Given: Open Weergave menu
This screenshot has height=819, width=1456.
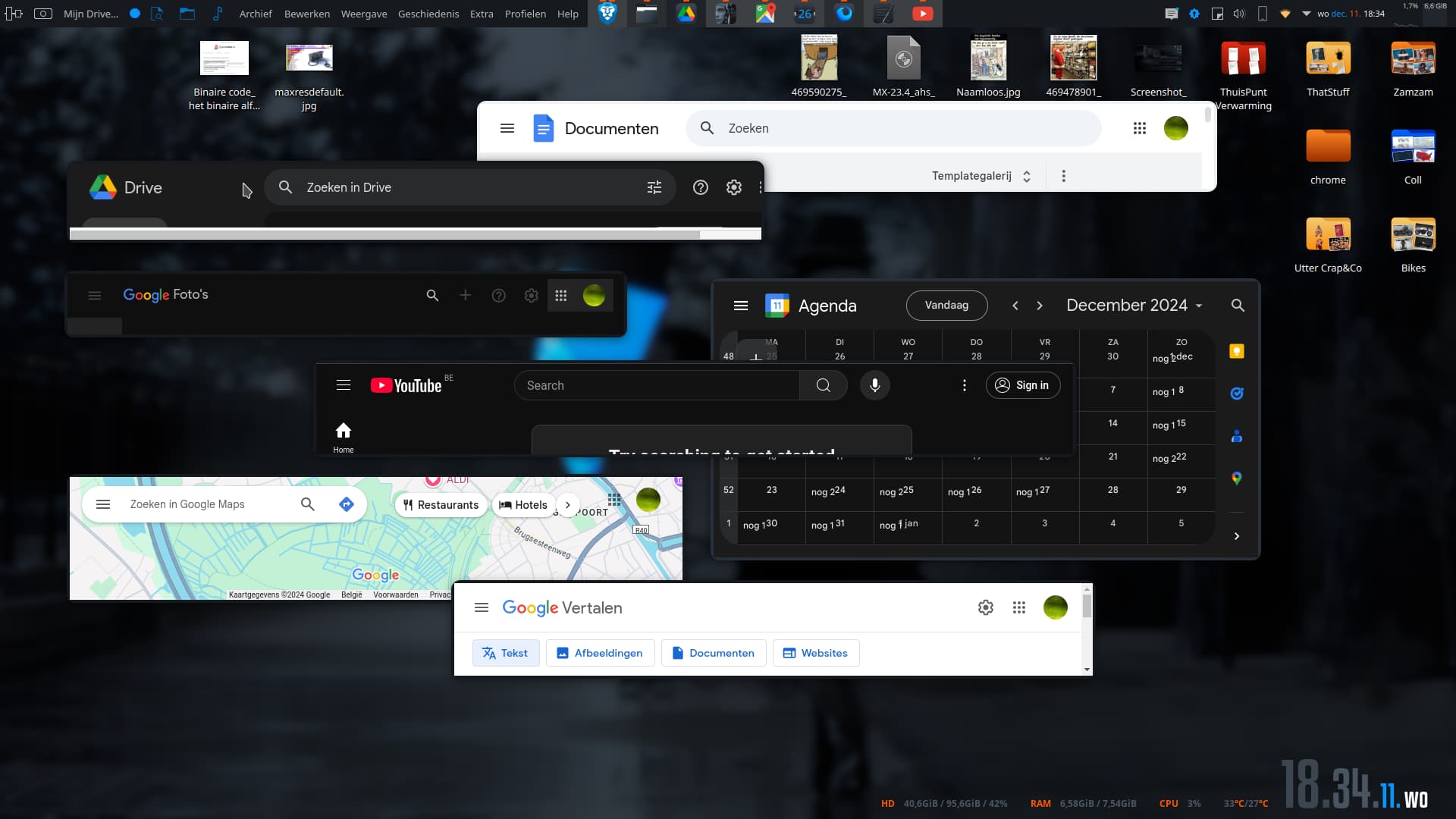Looking at the screenshot, I should pyautogui.click(x=364, y=14).
